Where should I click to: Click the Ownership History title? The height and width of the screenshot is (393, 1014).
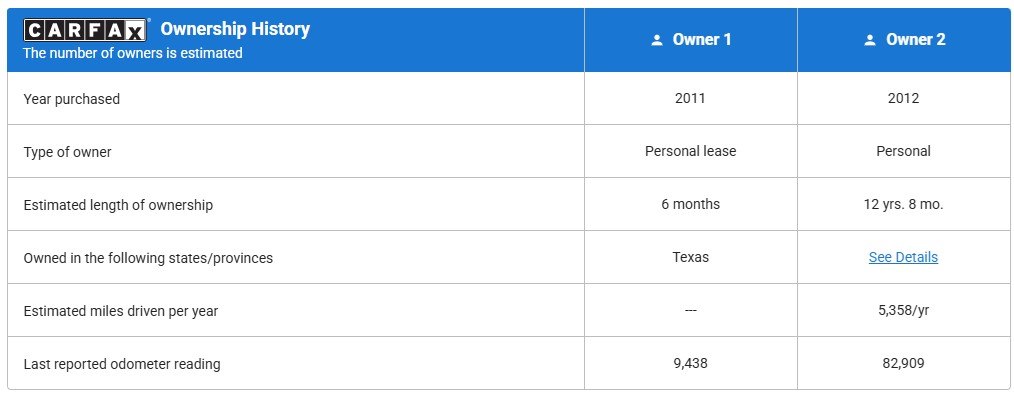[235, 28]
